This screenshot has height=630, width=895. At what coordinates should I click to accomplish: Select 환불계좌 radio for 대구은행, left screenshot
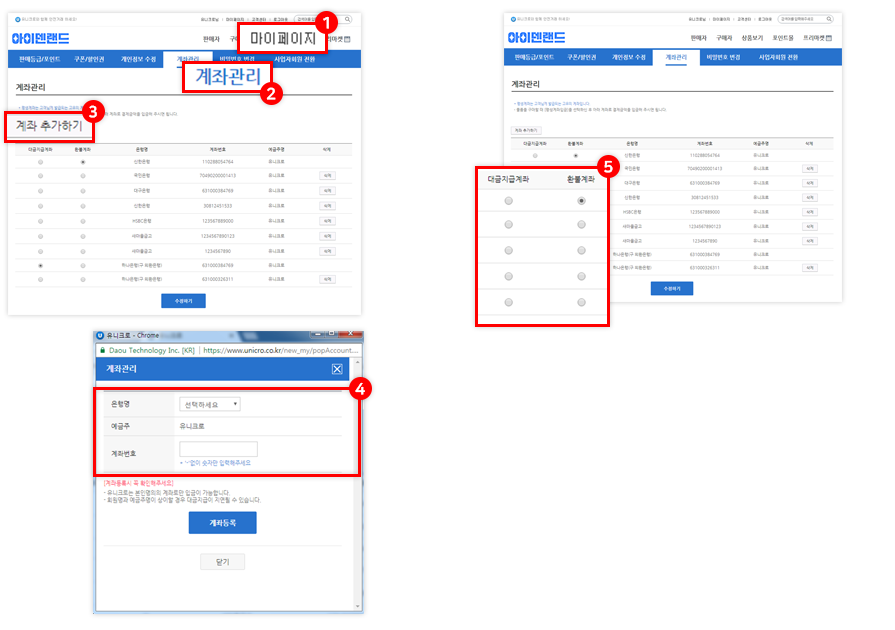[x=83, y=191]
